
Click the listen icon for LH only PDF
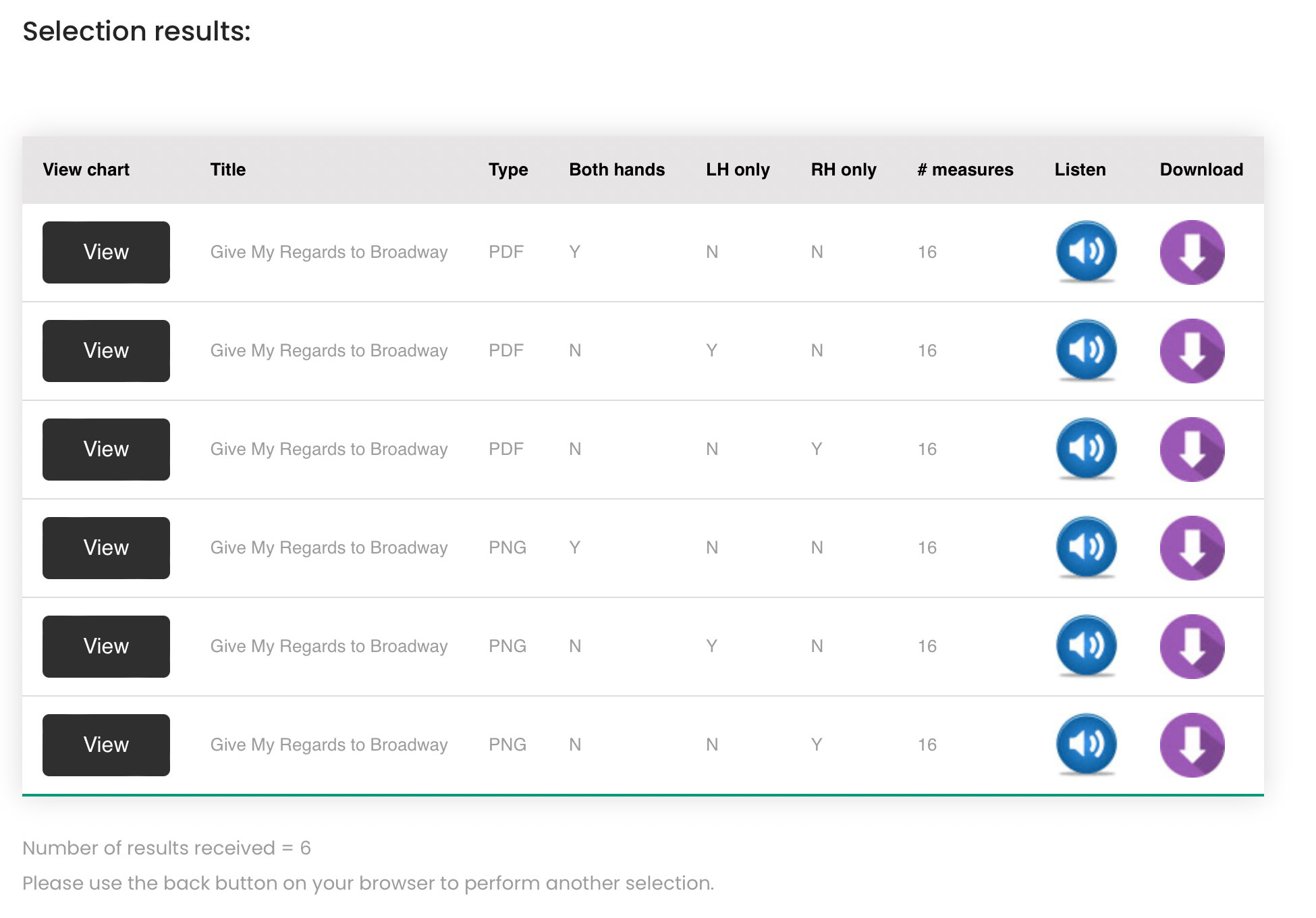click(1086, 350)
